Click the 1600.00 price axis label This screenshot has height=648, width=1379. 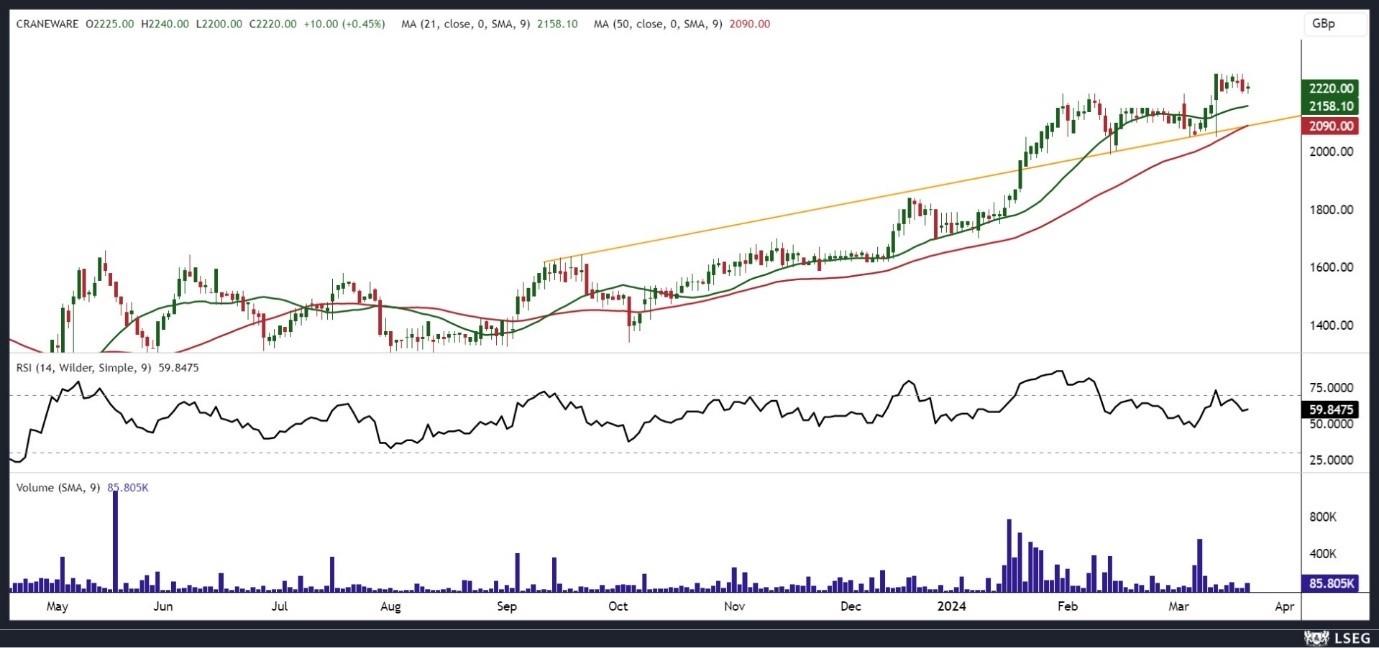click(x=1332, y=268)
